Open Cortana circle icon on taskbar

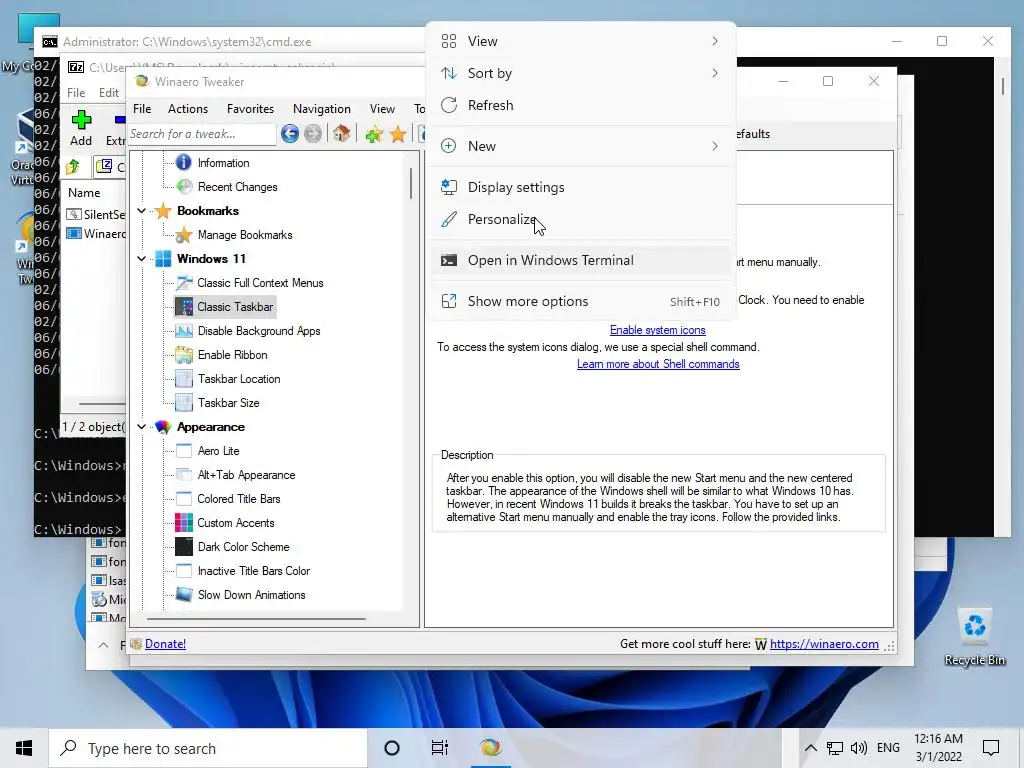tap(392, 748)
